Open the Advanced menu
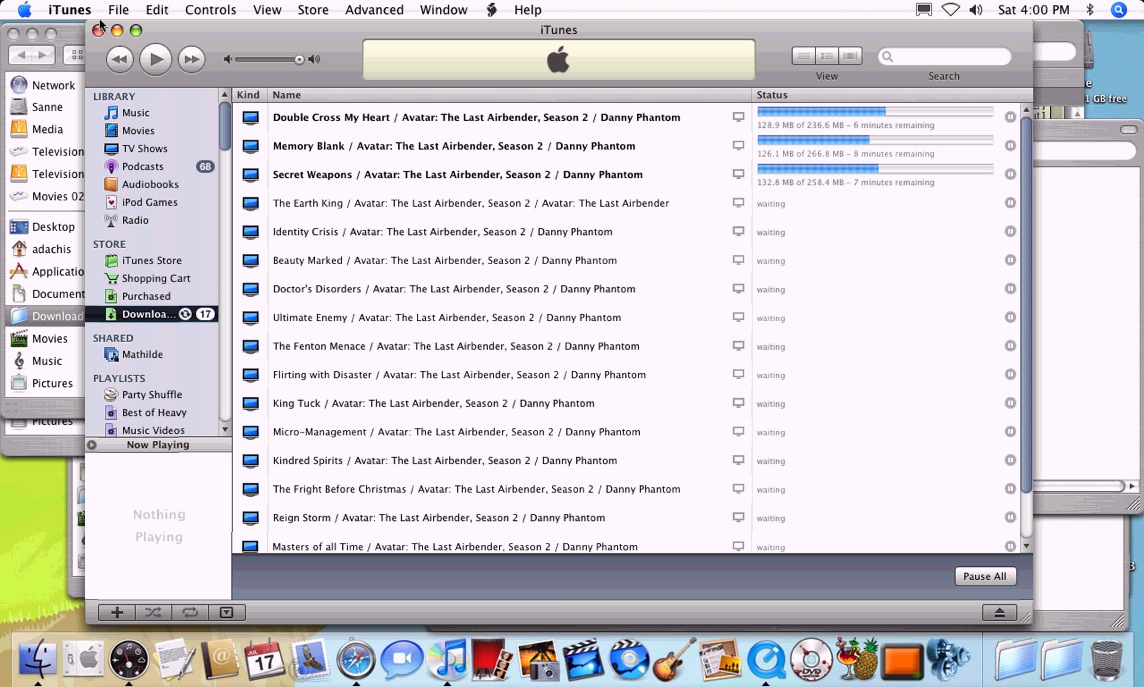Viewport: 1144px width, 687px height. 374,9
